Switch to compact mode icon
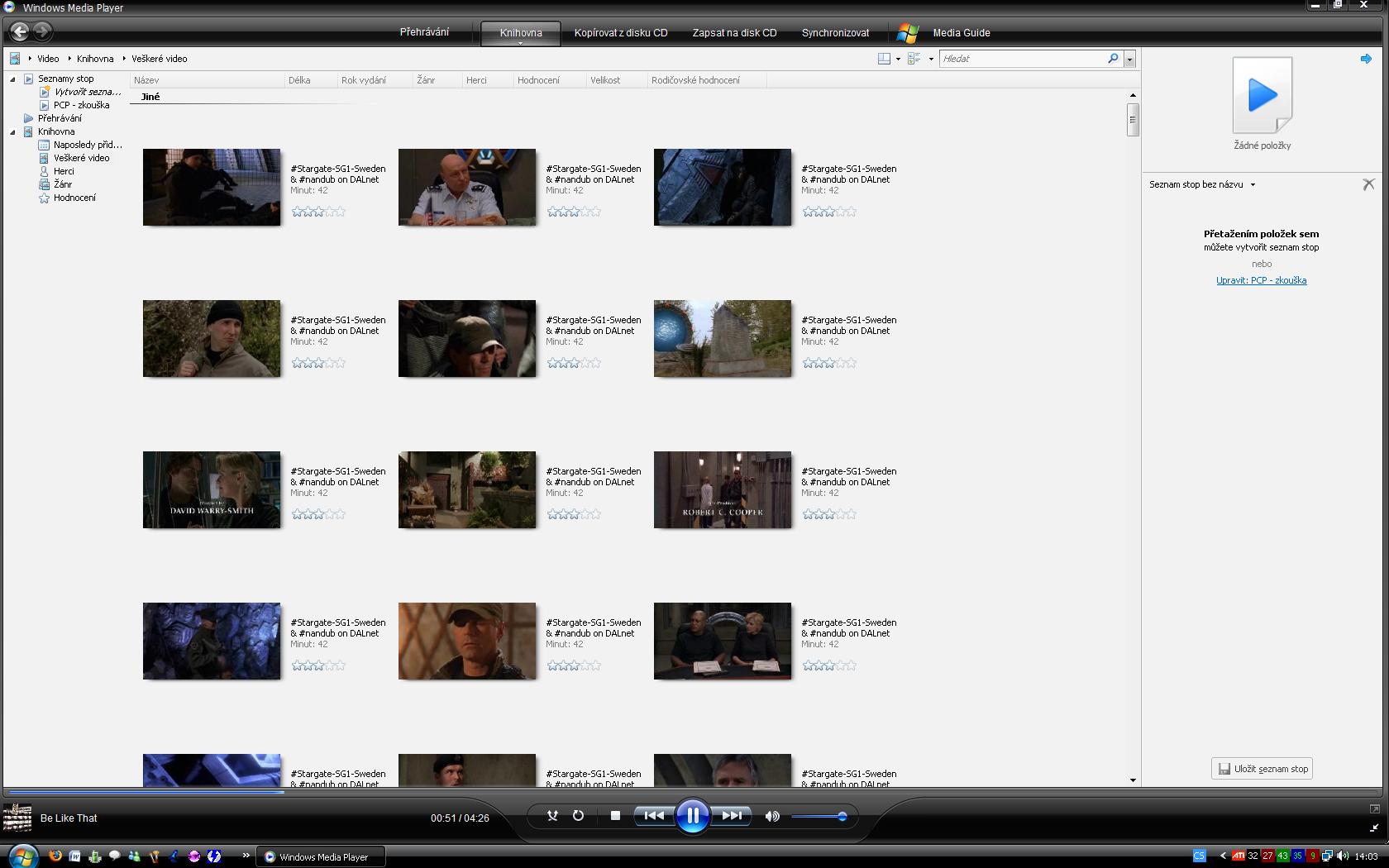Screen dimensions: 1389x868 (x=1374, y=827)
